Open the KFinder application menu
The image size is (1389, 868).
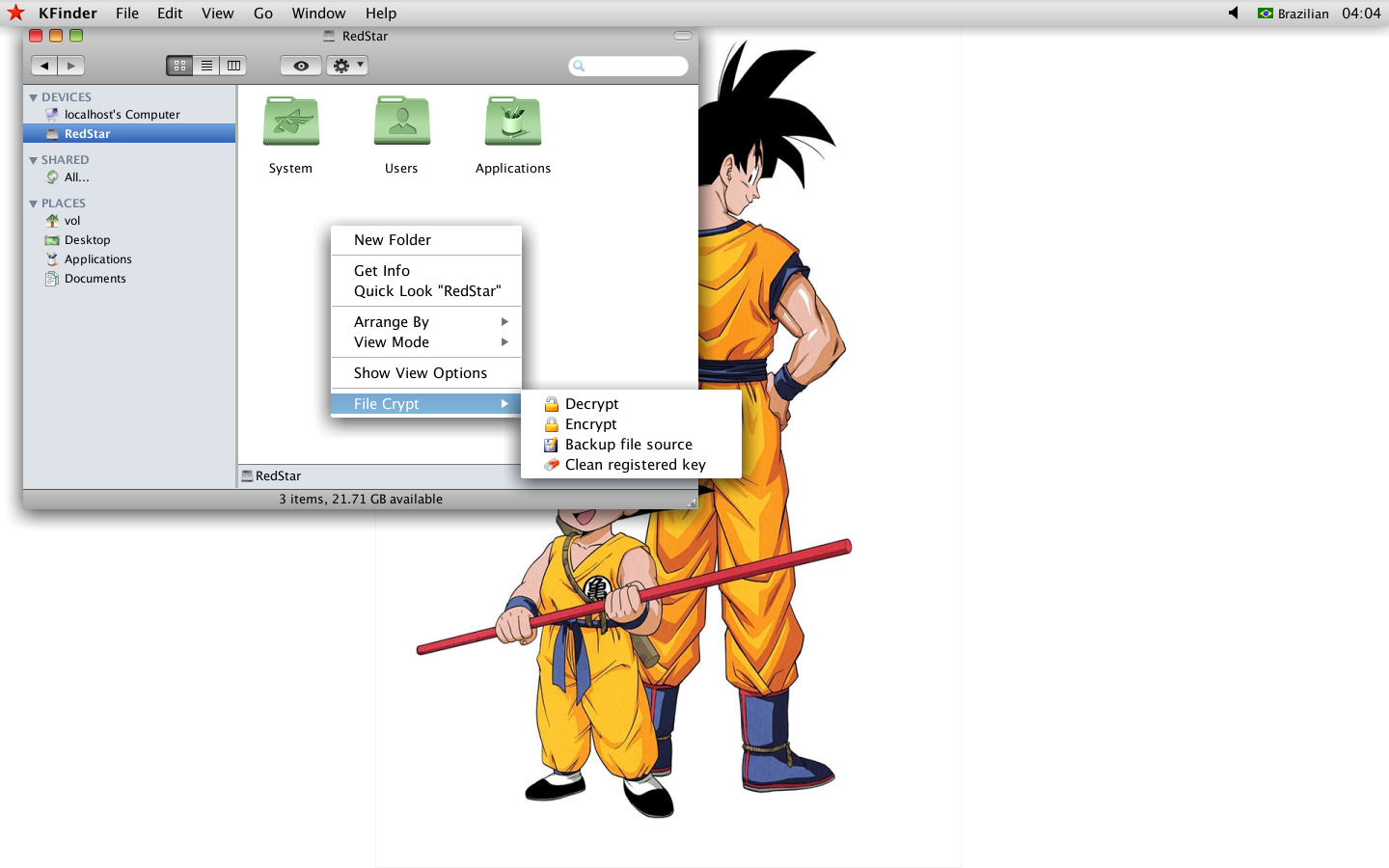tap(68, 14)
